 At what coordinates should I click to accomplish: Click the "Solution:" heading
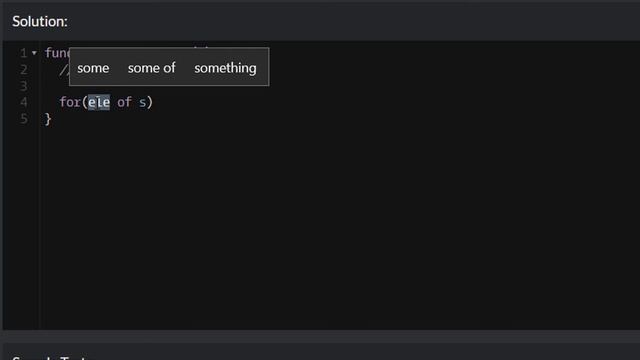[x=40, y=22]
